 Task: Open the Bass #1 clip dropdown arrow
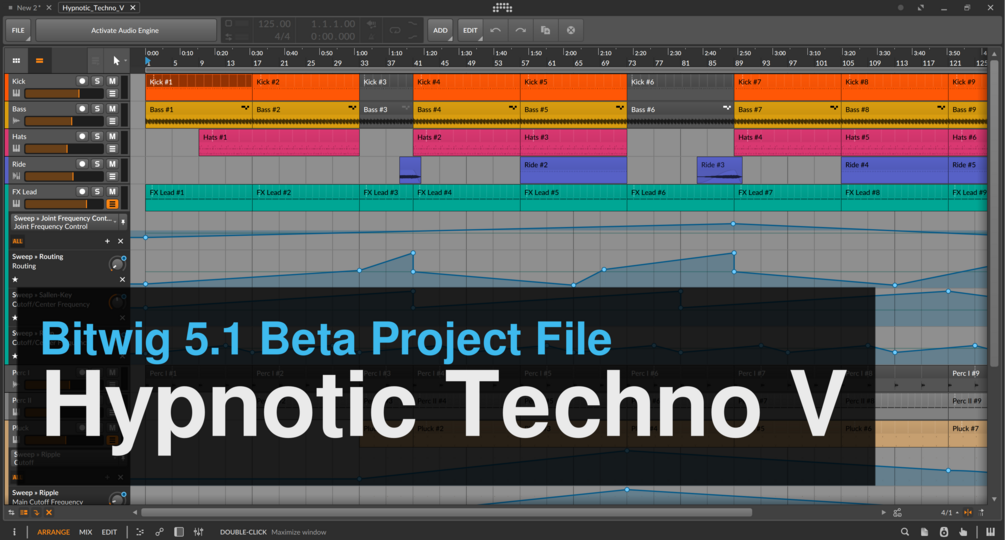245,108
